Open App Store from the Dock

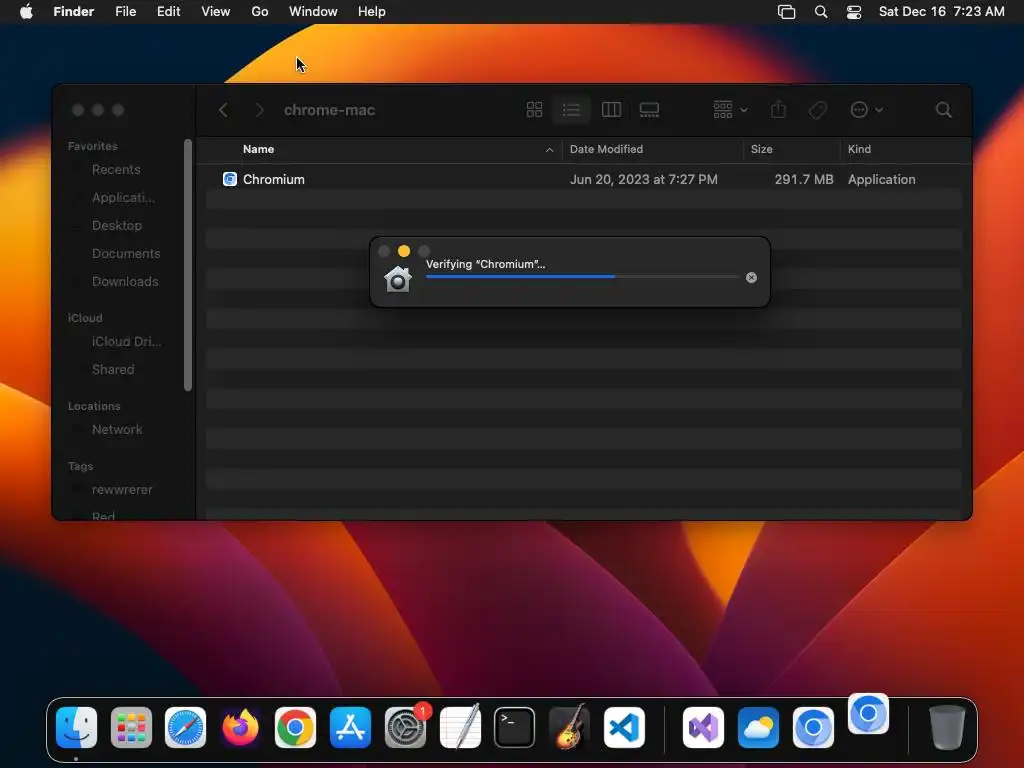pos(350,728)
